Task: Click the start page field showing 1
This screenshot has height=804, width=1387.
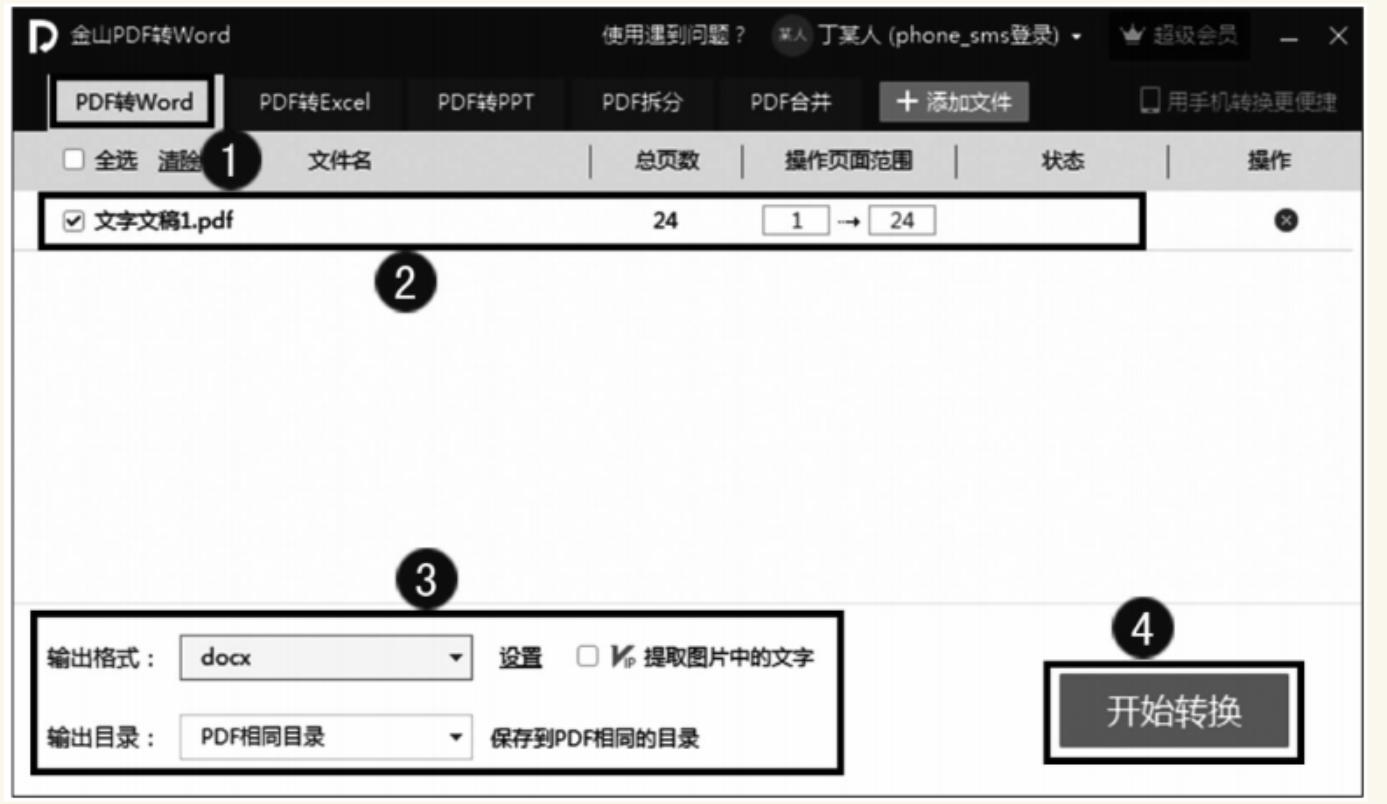Action: [796, 221]
